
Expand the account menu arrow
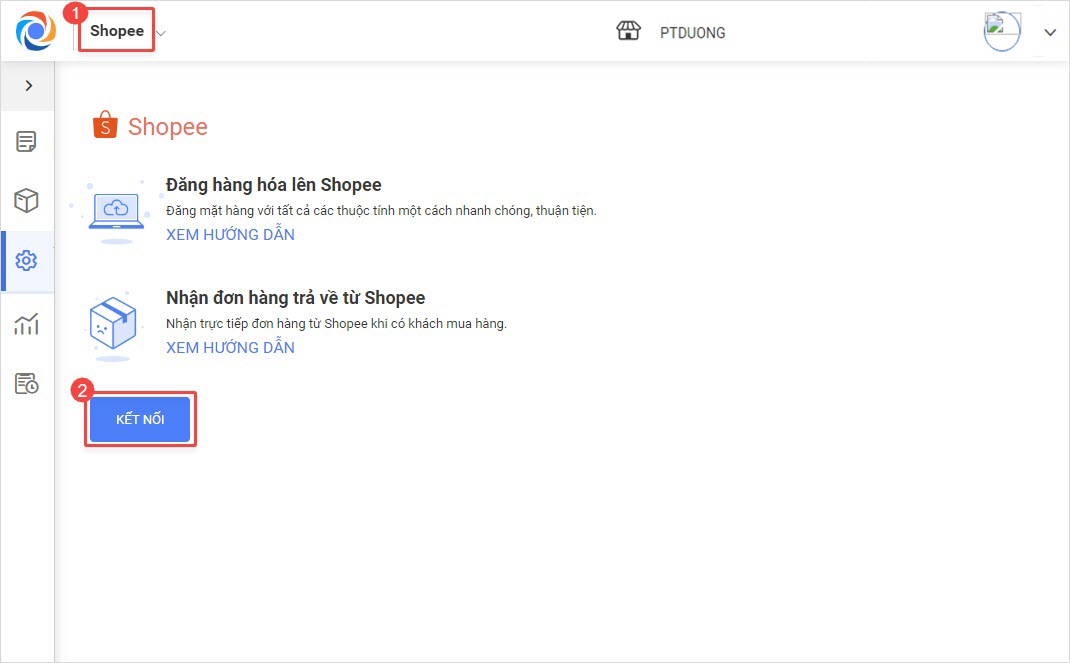[x=1050, y=32]
